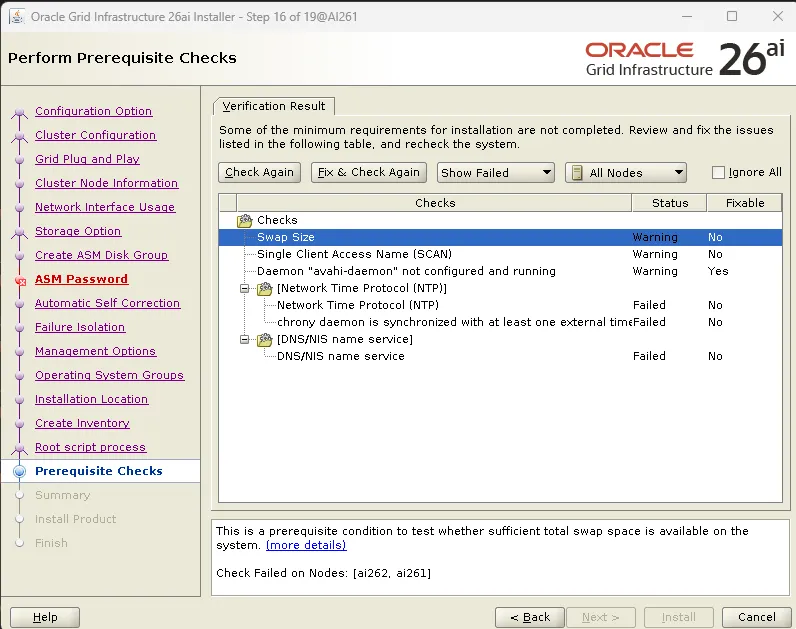Viewport: 796px width, 629px height.
Task: Open Installation Location step
Action: (x=91, y=399)
